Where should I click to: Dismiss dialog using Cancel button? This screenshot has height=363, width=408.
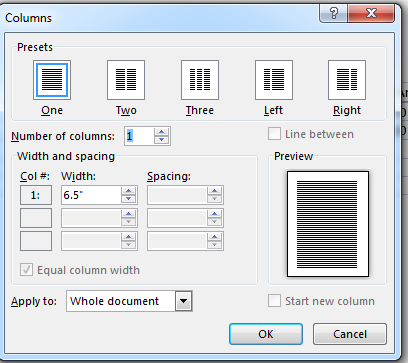pos(350,334)
